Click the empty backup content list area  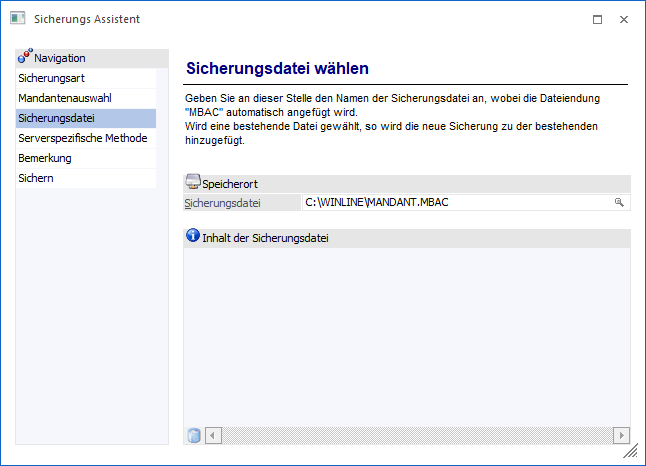pos(406,335)
